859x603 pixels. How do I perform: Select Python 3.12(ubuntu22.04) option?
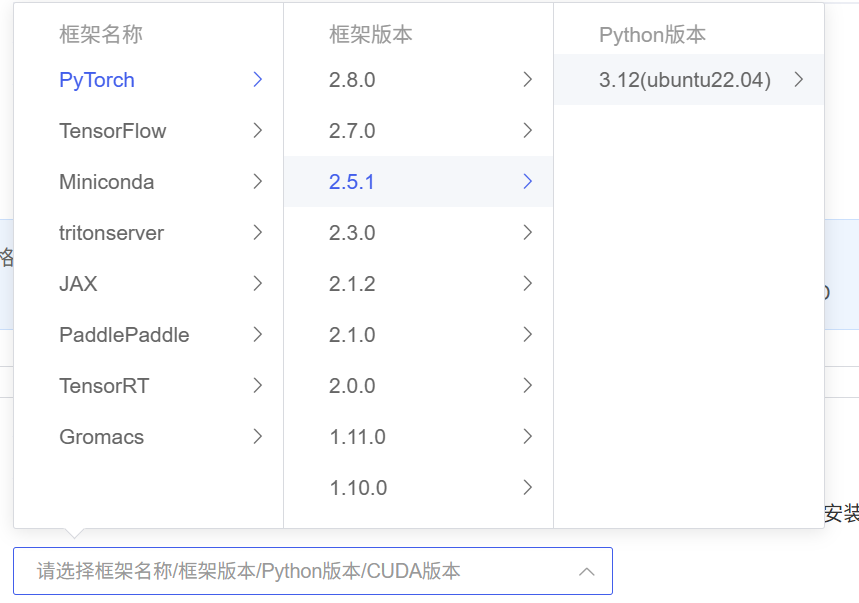coord(689,80)
